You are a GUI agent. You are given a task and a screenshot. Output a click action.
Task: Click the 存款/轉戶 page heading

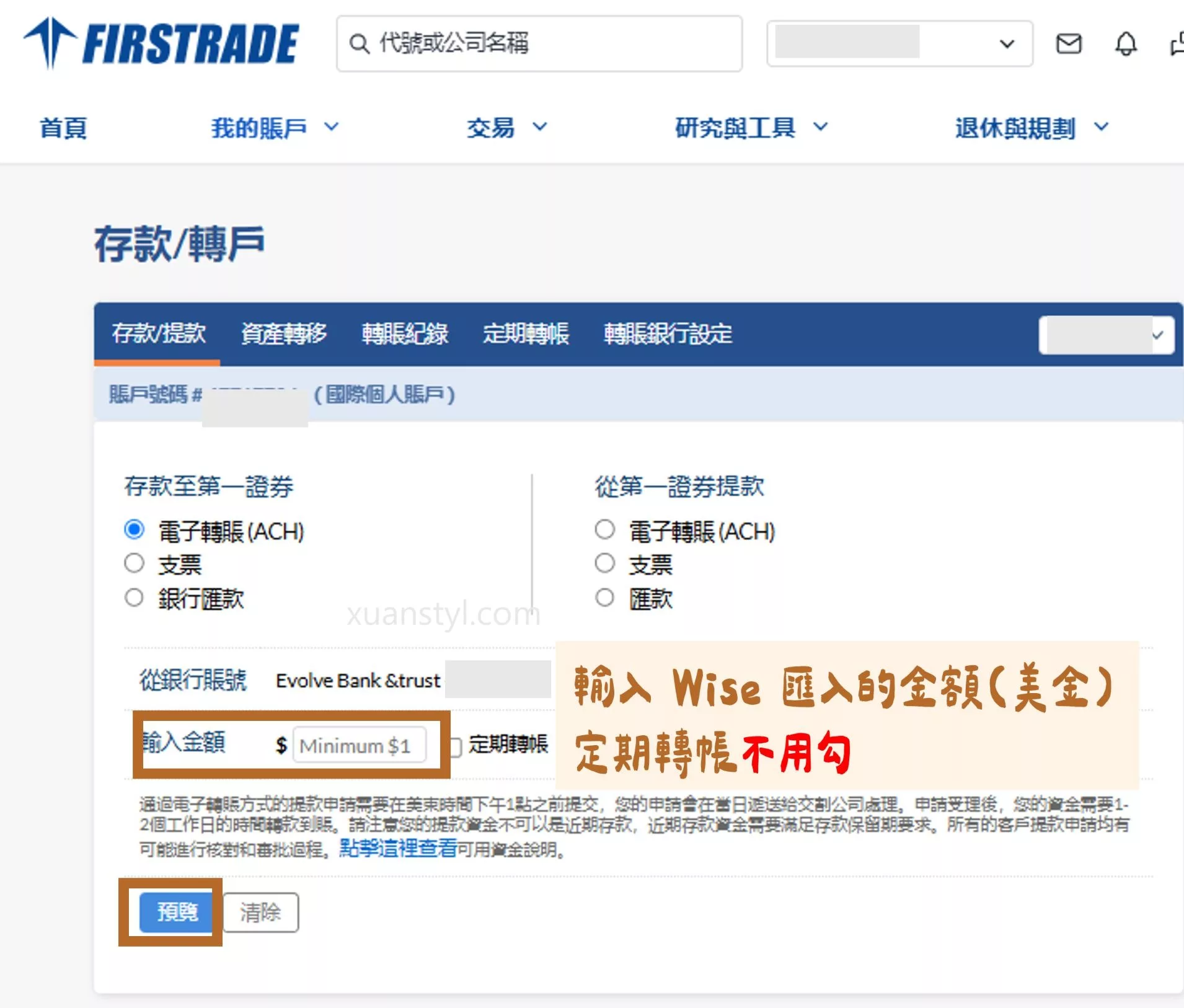click(179, 244)
